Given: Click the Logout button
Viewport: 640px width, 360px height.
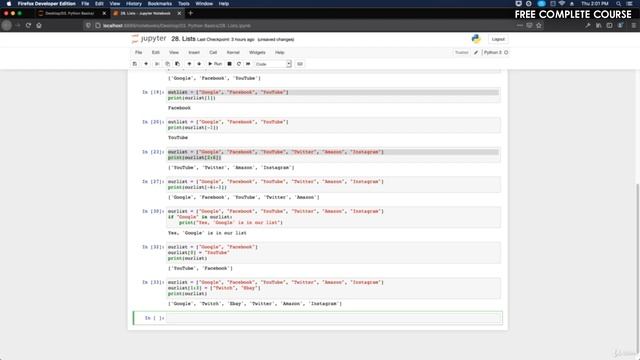Looking at the screenshot, I should pos(498,39).
